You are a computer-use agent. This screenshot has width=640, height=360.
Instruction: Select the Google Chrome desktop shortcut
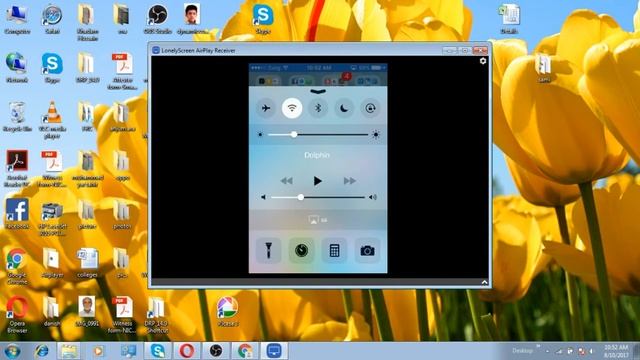[x=17, y=265]
